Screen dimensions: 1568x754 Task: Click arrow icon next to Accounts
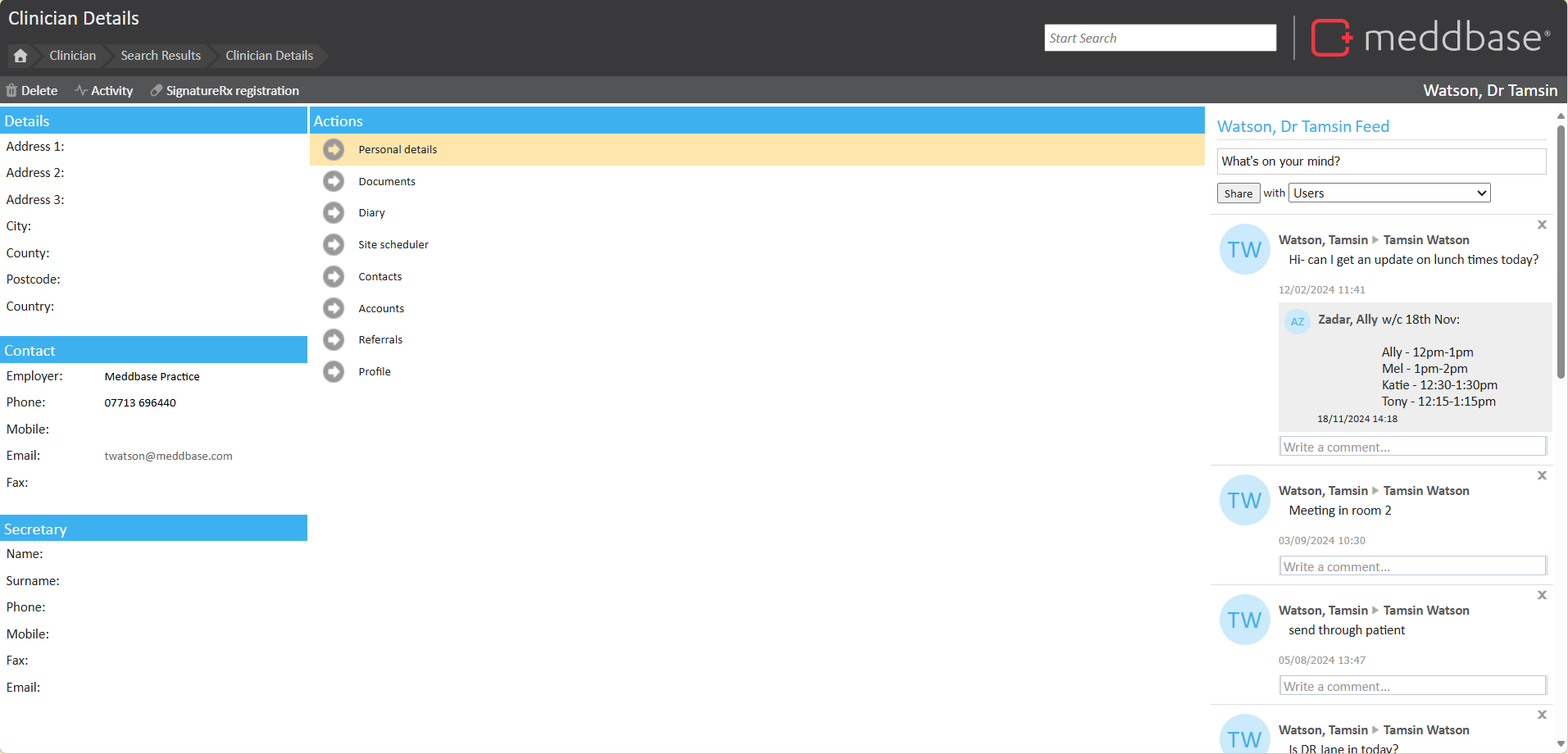[x=334, y=308]
